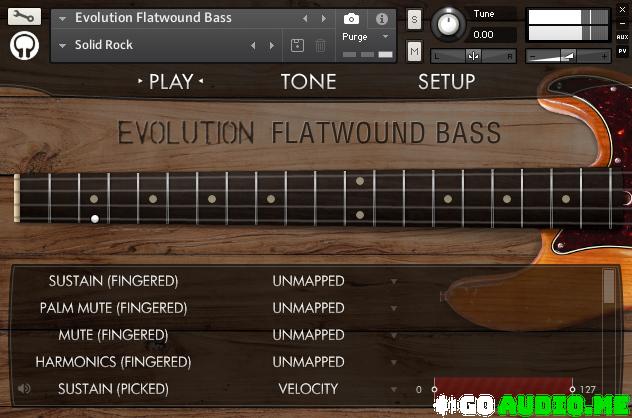Save the snapshot with the floppy disk icon

[297, 45]
